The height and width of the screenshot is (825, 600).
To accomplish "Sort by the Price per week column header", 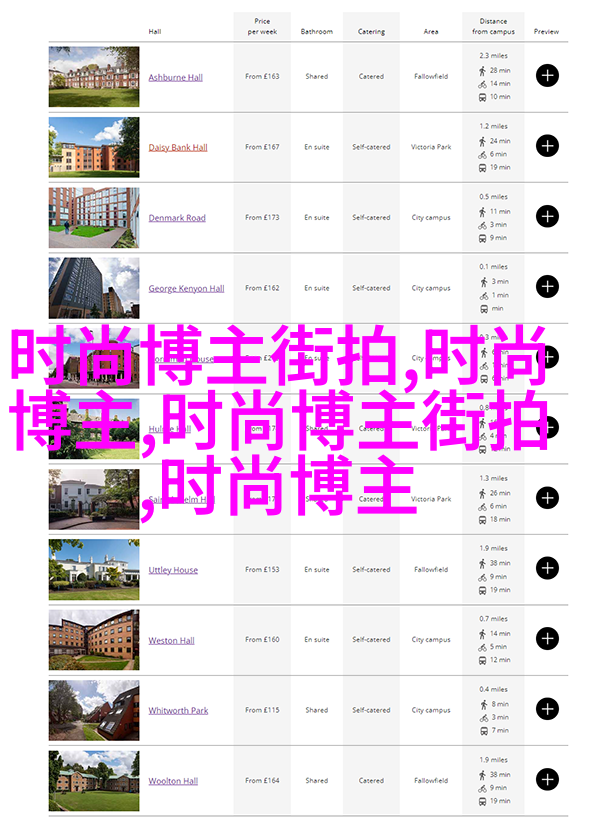I will coord(262,26).
